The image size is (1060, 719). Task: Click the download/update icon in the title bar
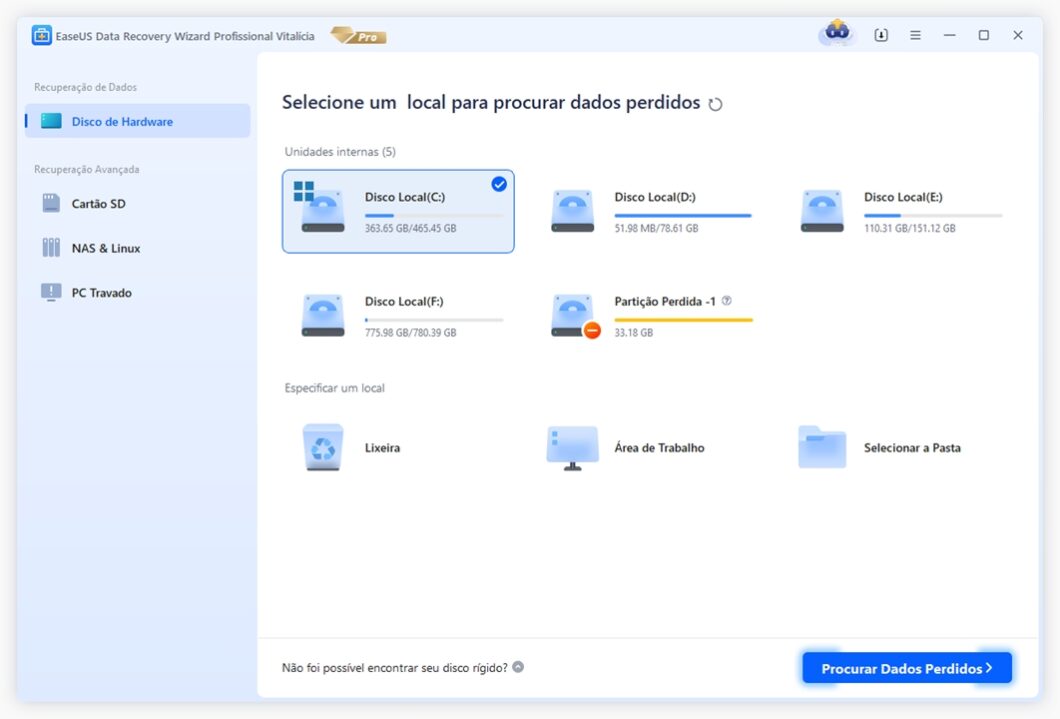[880, 34]
